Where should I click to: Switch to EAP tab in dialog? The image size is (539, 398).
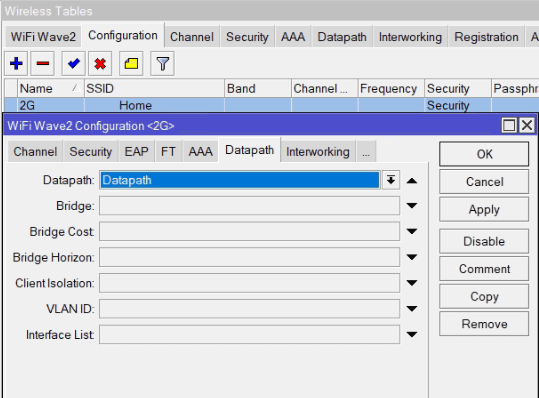(136, 152)
